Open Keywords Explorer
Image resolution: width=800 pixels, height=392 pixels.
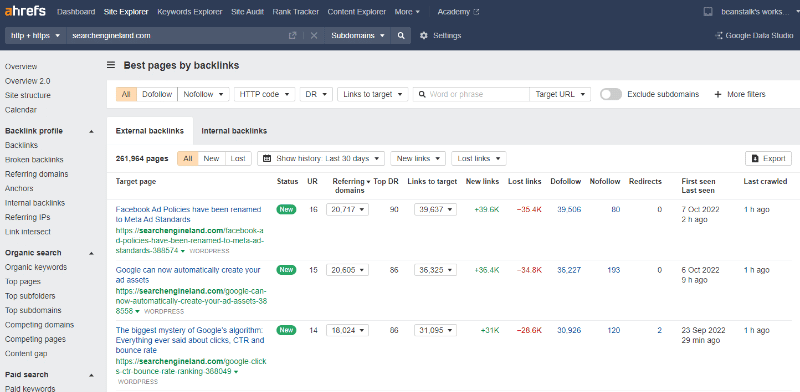click(190, 12)
